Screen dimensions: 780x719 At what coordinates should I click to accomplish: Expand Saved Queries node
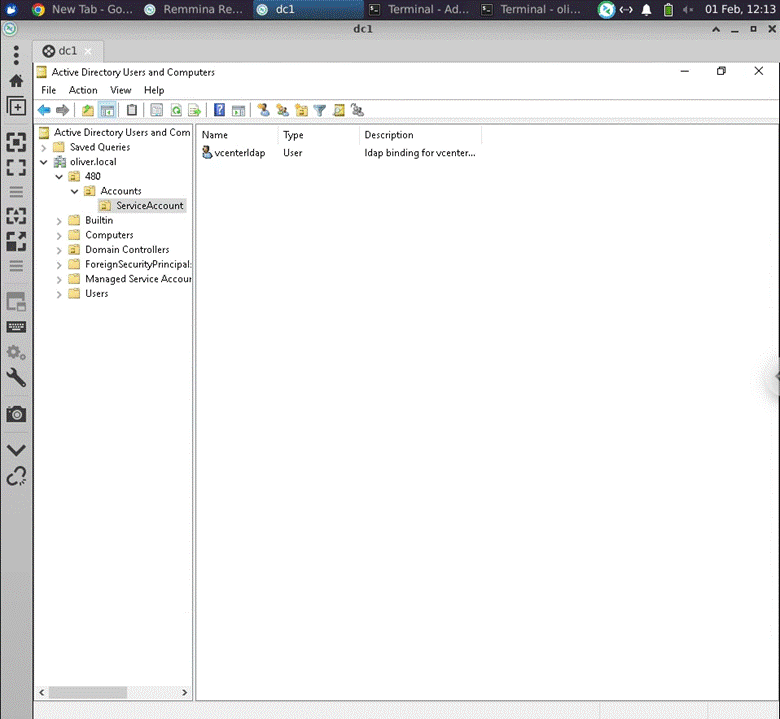pyautogui.click(x=43, y=148)
